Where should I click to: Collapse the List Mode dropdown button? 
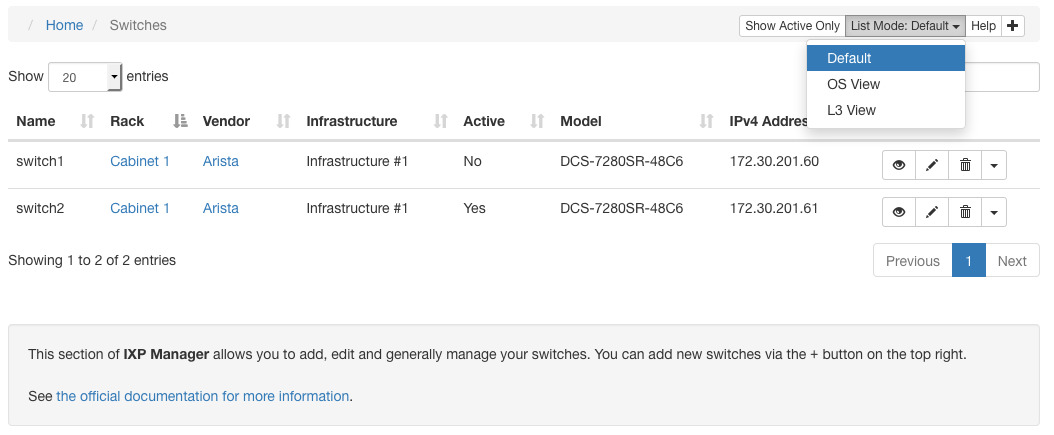click(905, 26)
